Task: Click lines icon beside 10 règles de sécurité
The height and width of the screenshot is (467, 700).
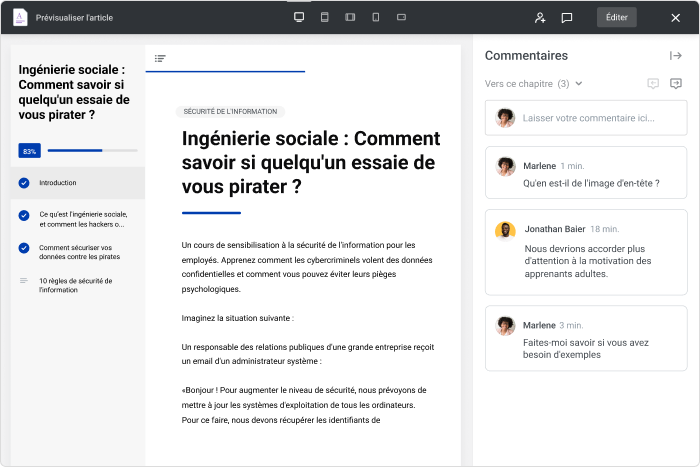Action: (24, 281)
